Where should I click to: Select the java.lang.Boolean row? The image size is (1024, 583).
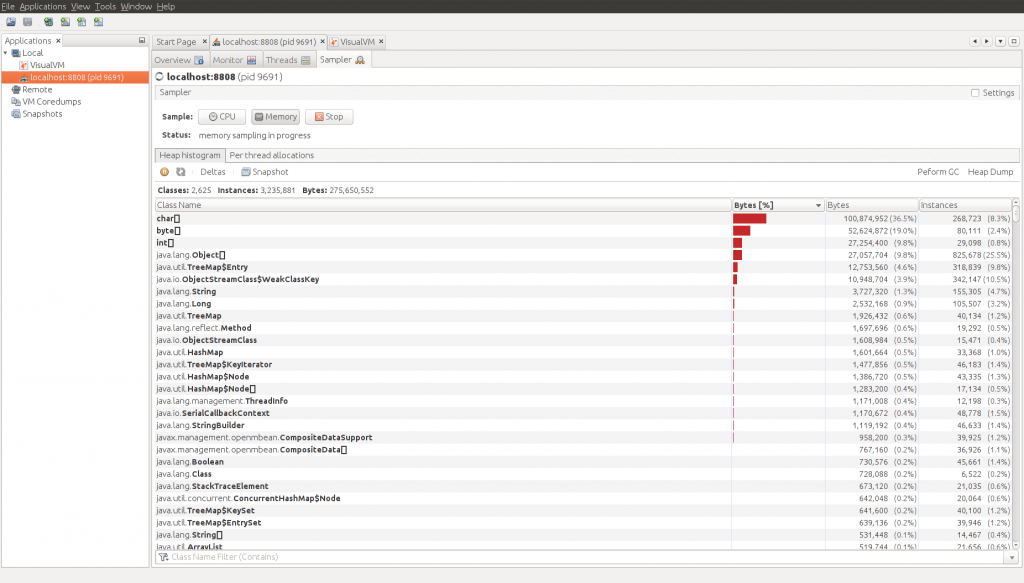(583, 462)
